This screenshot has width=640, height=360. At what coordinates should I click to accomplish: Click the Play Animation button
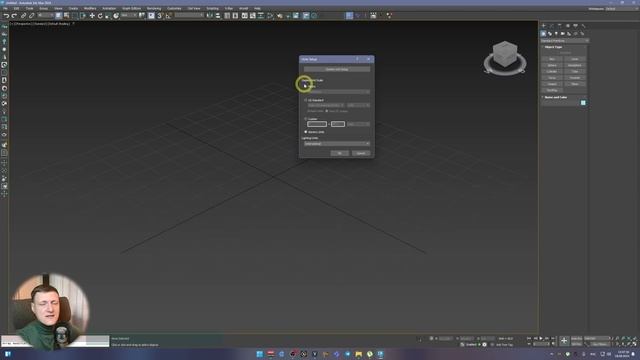tap(541, 338)
